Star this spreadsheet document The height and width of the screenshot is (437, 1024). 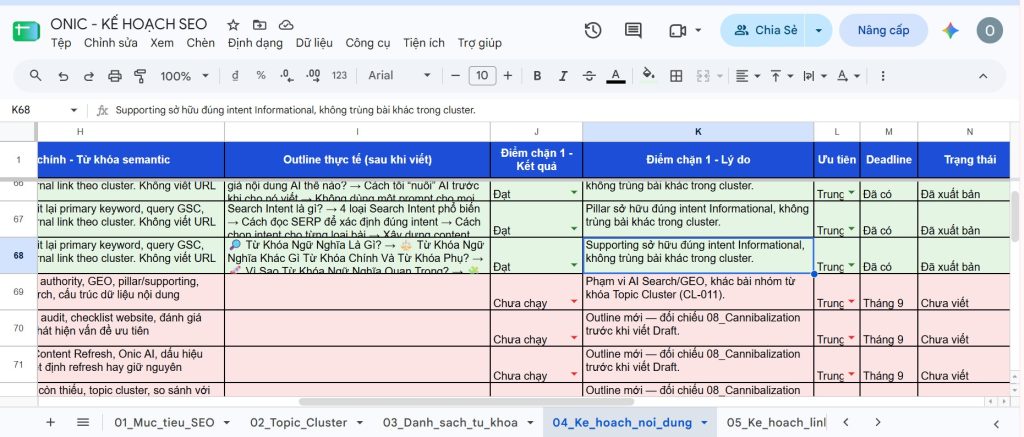pyautogui.click(x=233, y=25)
